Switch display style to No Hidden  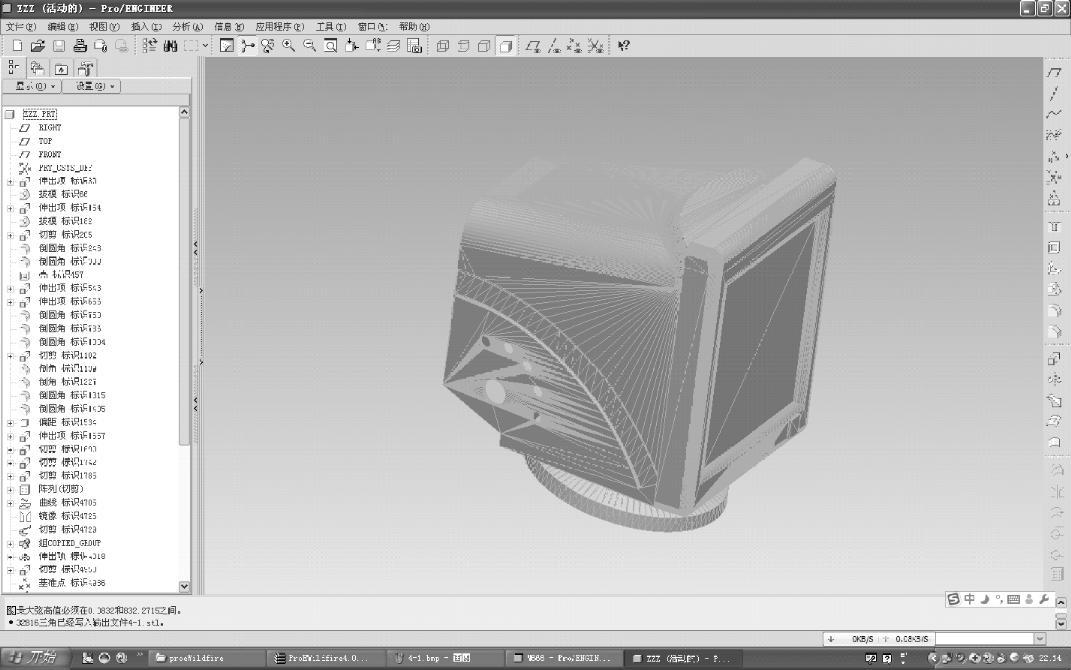coord(484,46)
